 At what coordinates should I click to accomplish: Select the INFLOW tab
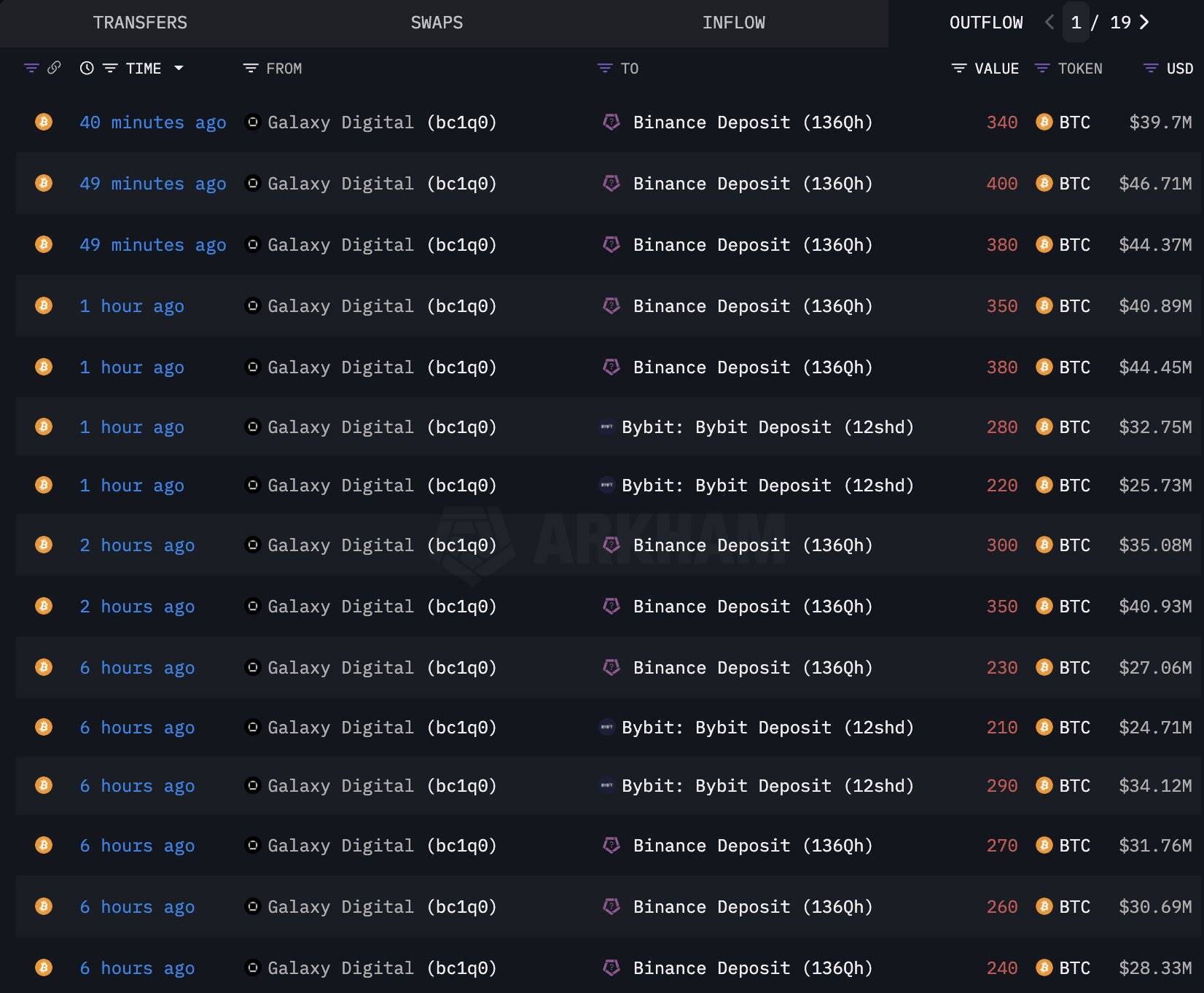pyautogui.click(x=733, y=23)
